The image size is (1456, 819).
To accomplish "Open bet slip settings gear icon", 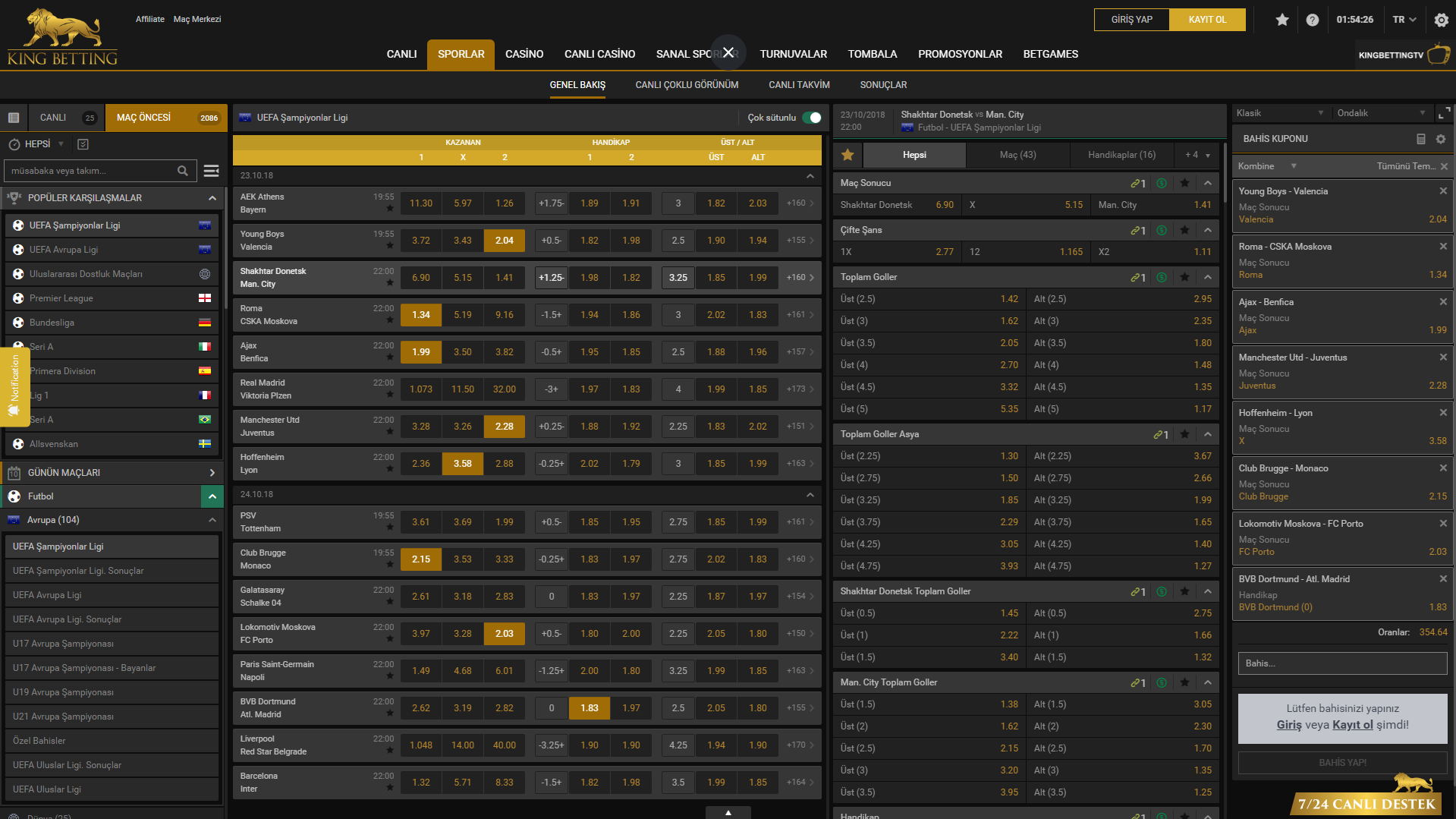I will click(1441, 139).
